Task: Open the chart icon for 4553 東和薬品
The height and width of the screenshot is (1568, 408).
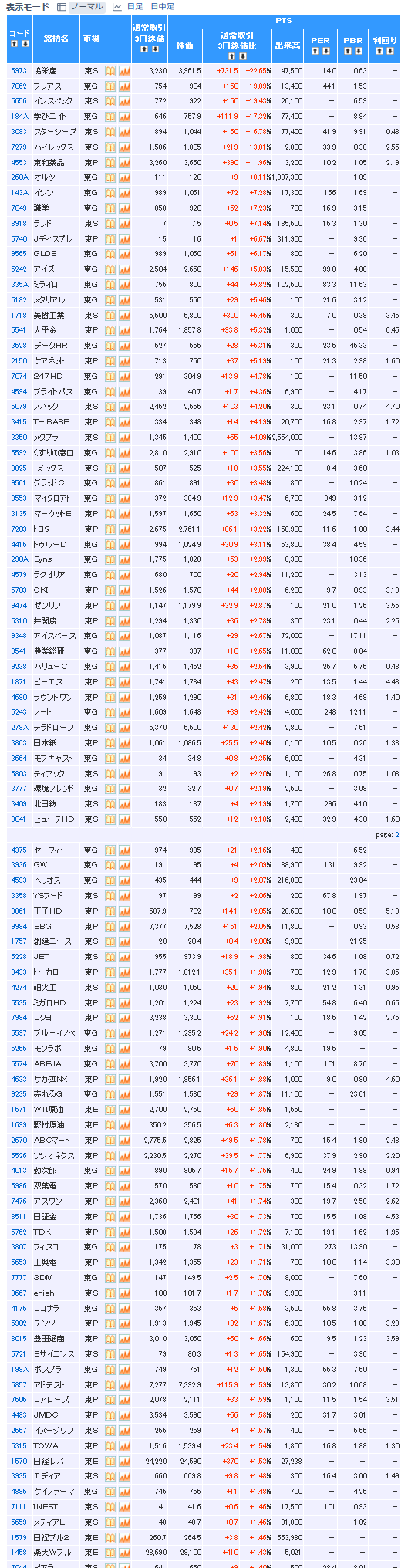Action: pos(124,163)
